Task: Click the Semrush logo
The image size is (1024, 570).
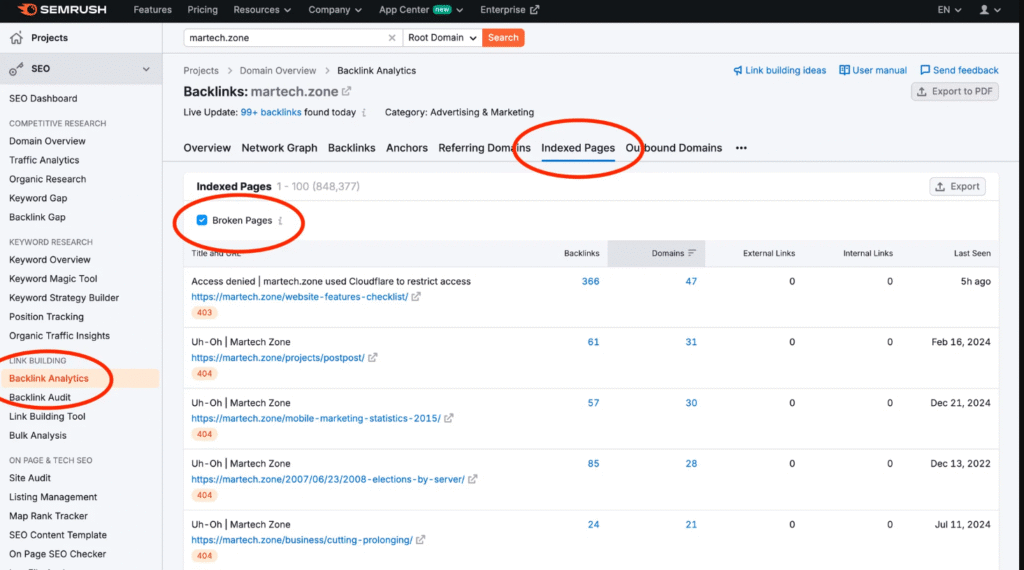Action: (62, 10)
